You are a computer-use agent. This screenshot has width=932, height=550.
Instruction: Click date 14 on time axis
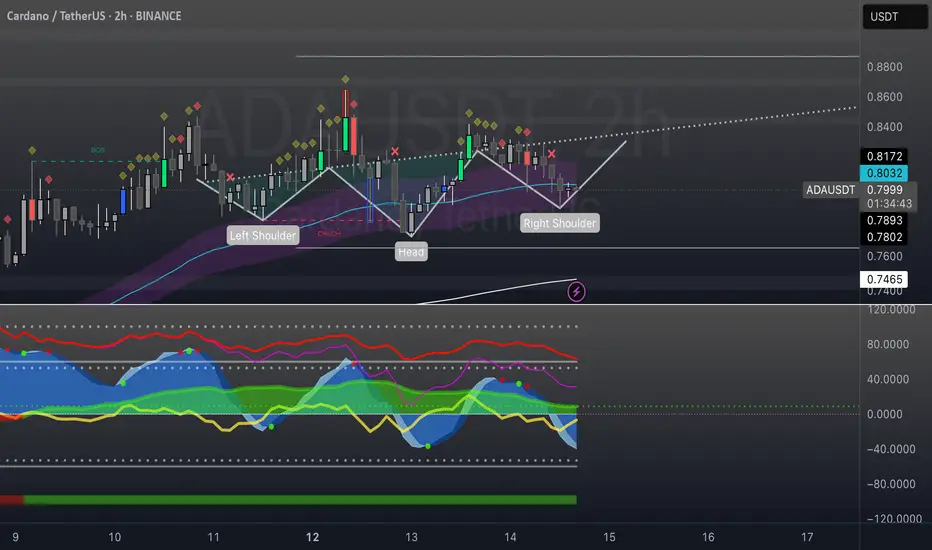510,538
